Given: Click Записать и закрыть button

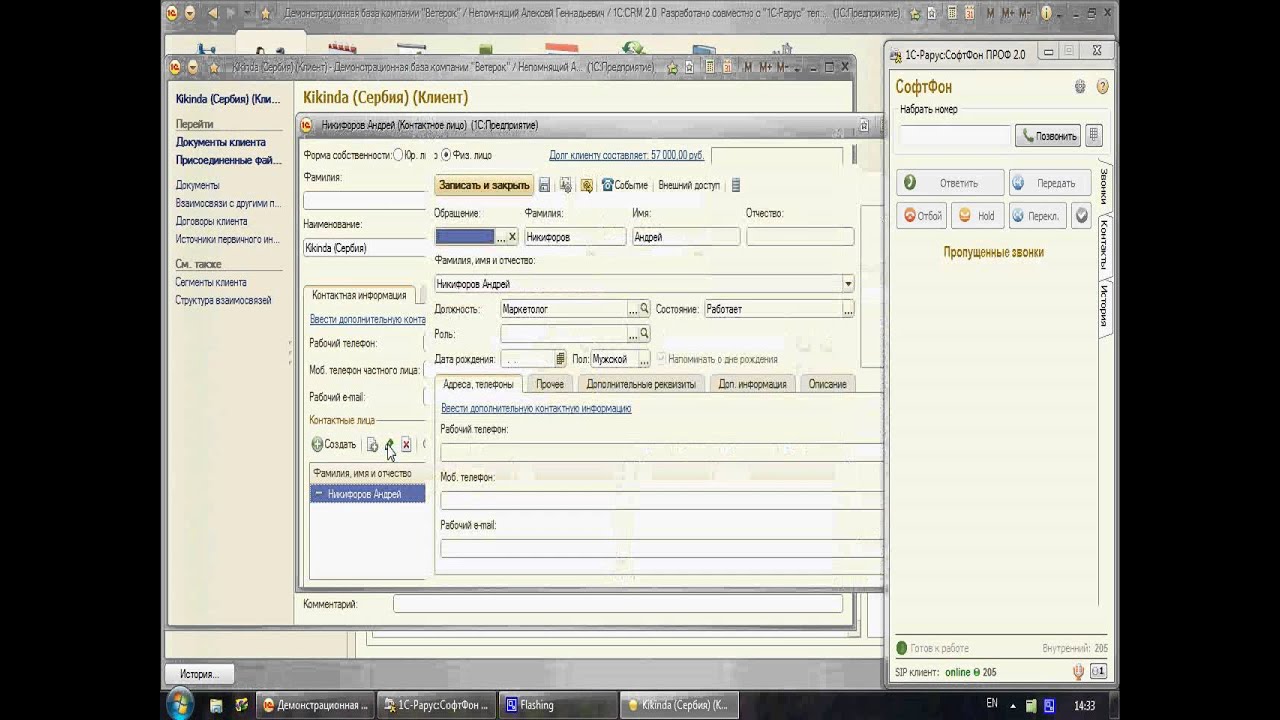Looking at the screenshot, I should [484, 185].
